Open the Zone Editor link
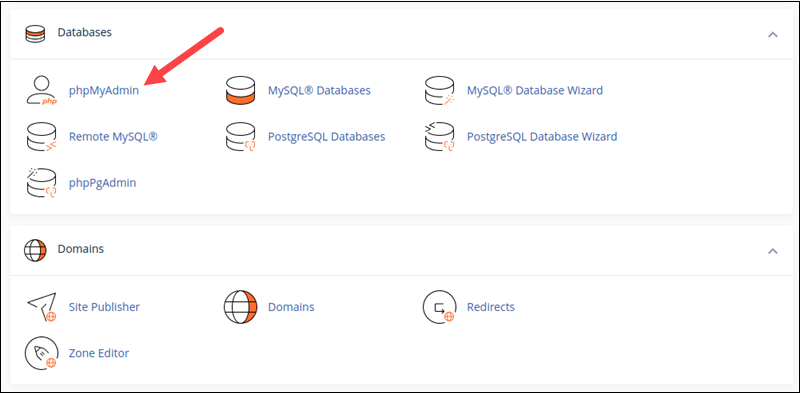 pyautogui.click(x=99, y=353)
